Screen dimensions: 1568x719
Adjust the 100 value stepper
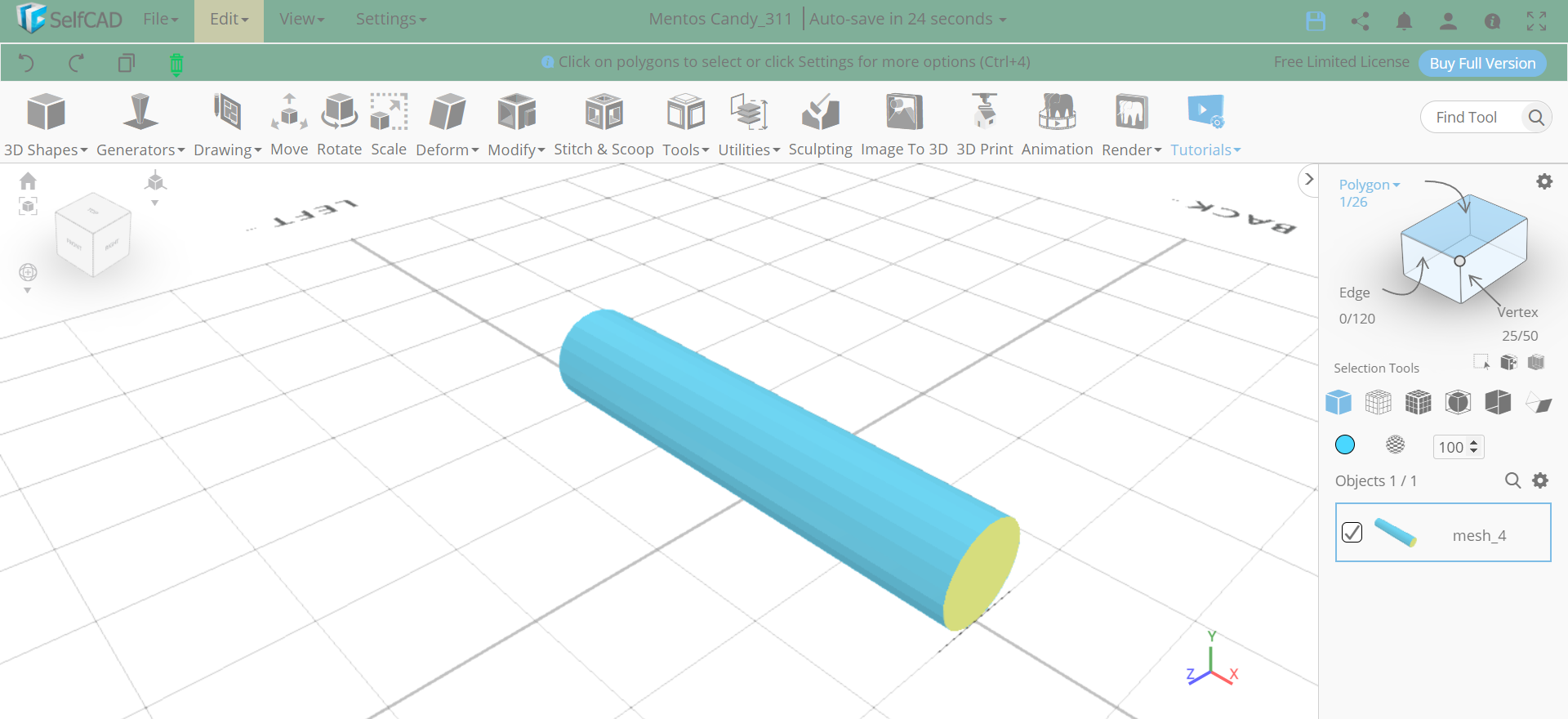tap(1474, 447)
